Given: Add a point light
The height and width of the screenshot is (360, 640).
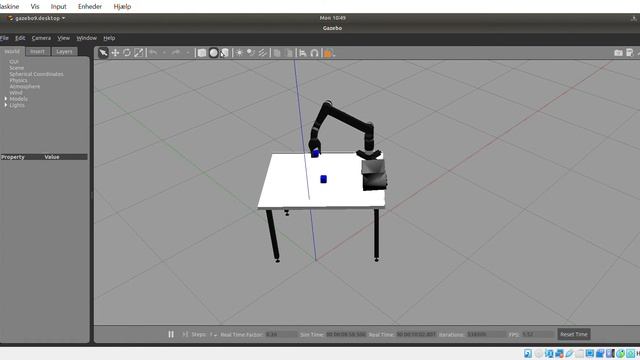Looking at the screenshot, I should (x=239, y=53).
